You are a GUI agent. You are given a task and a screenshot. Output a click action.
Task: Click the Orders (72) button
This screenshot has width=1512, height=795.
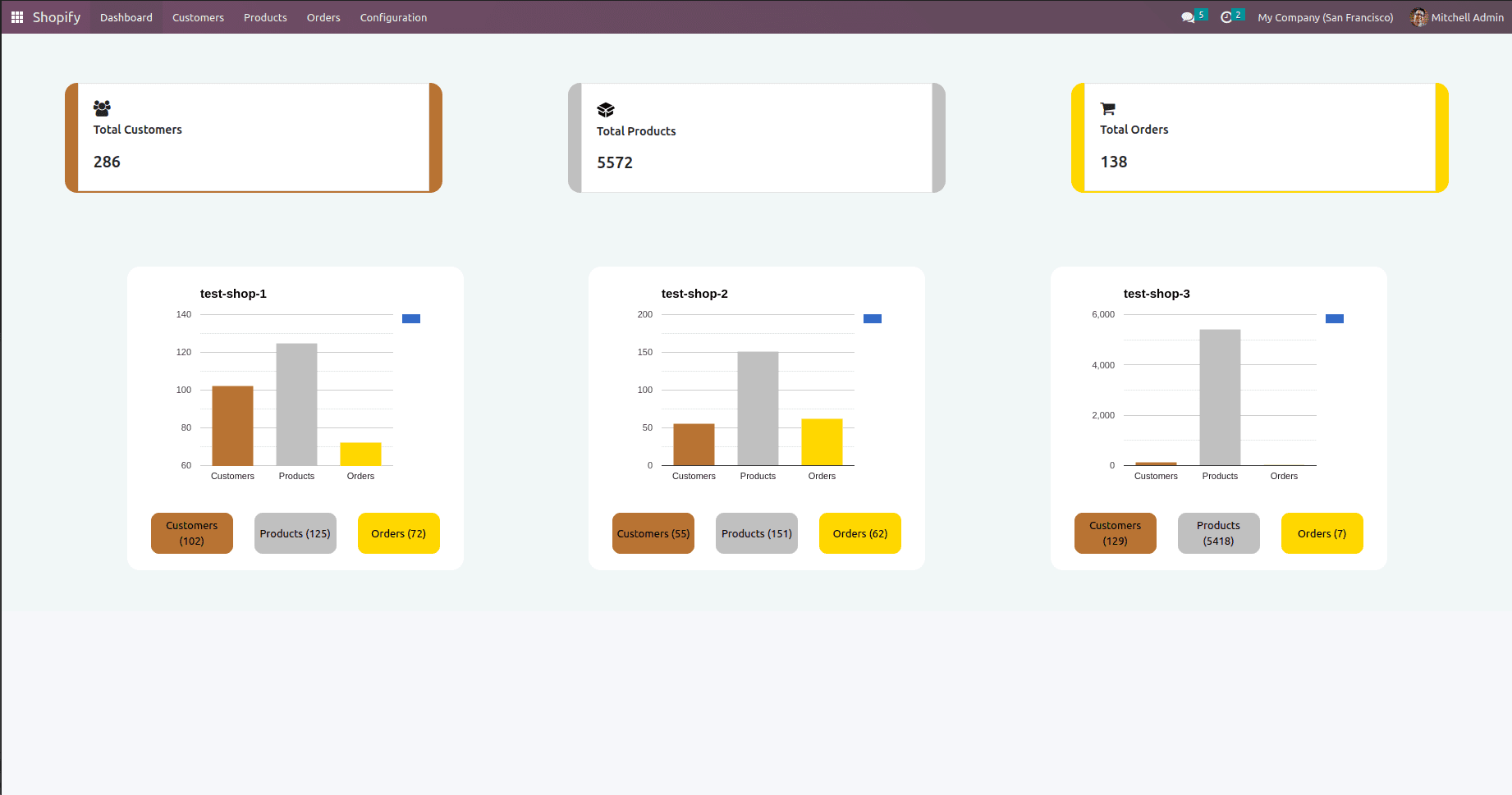[399, 533]
